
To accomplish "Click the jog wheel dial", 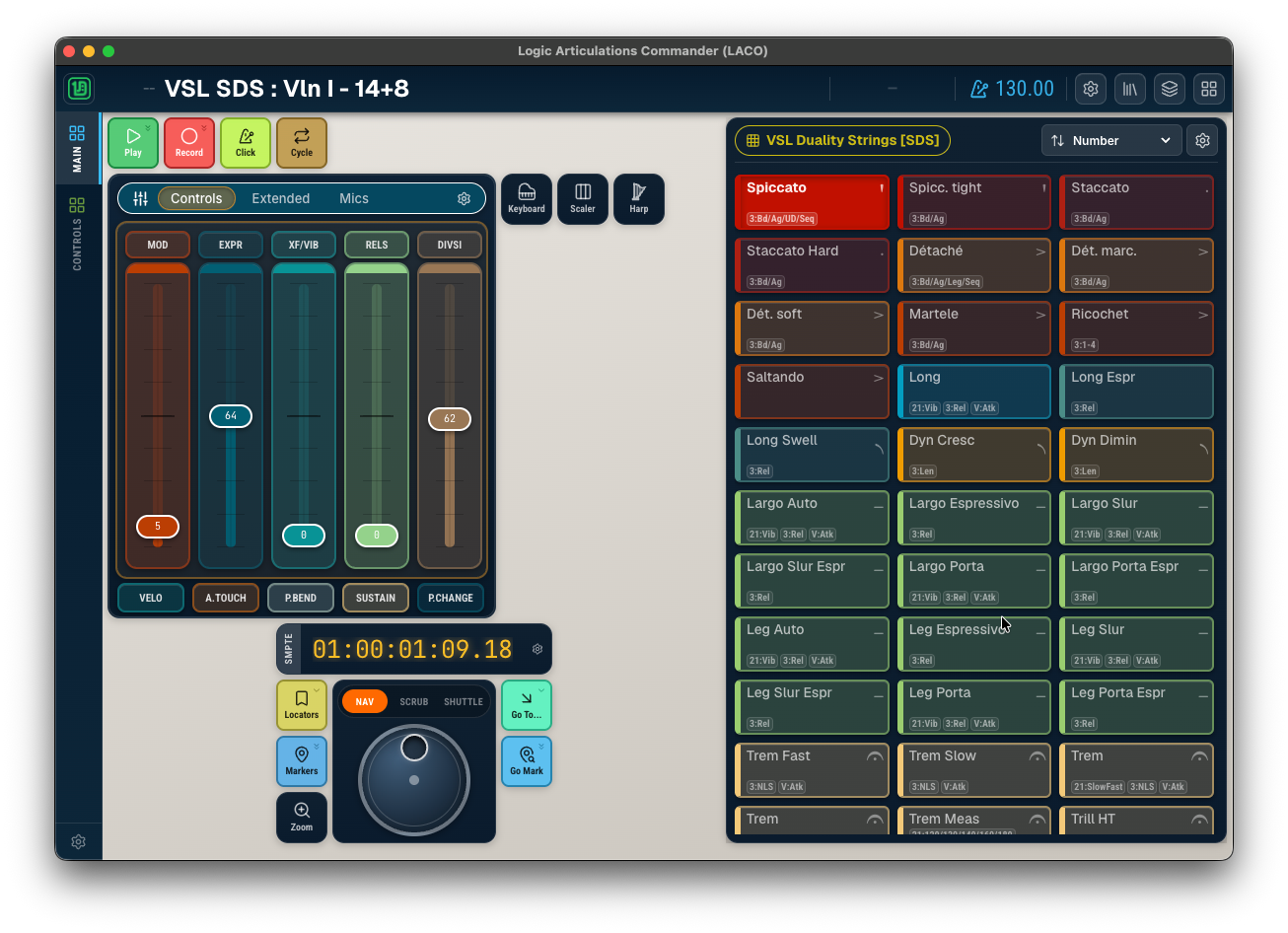I will pos(414,780).
